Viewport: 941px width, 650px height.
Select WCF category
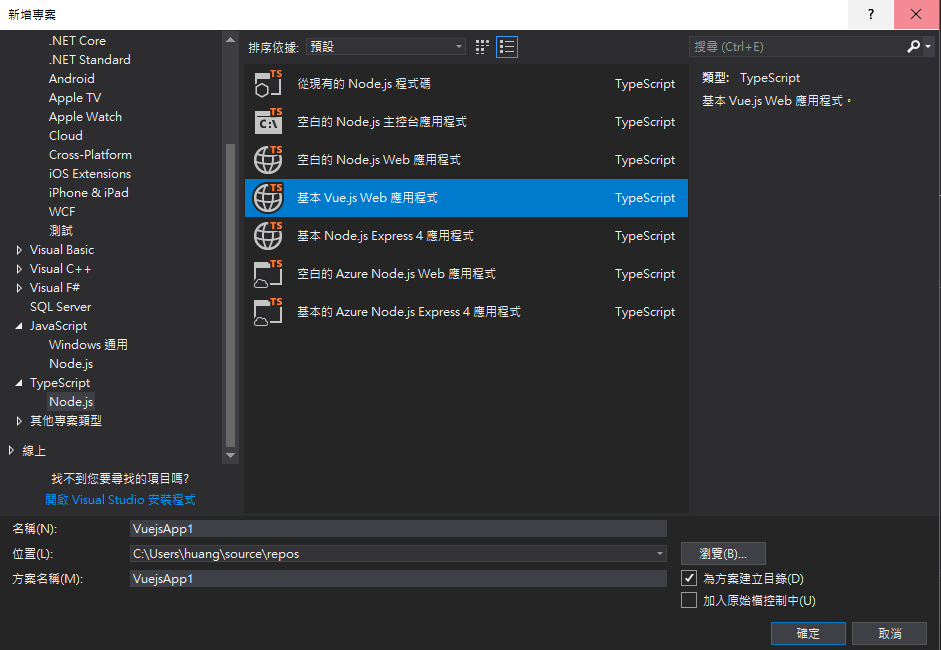tap(62, 212)
